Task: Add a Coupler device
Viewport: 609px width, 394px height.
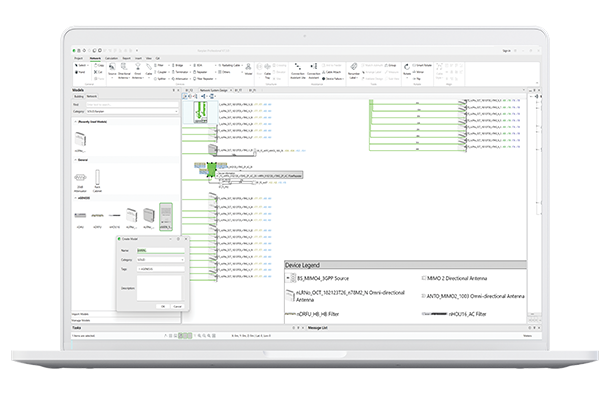Action: [x=161, y=72]
